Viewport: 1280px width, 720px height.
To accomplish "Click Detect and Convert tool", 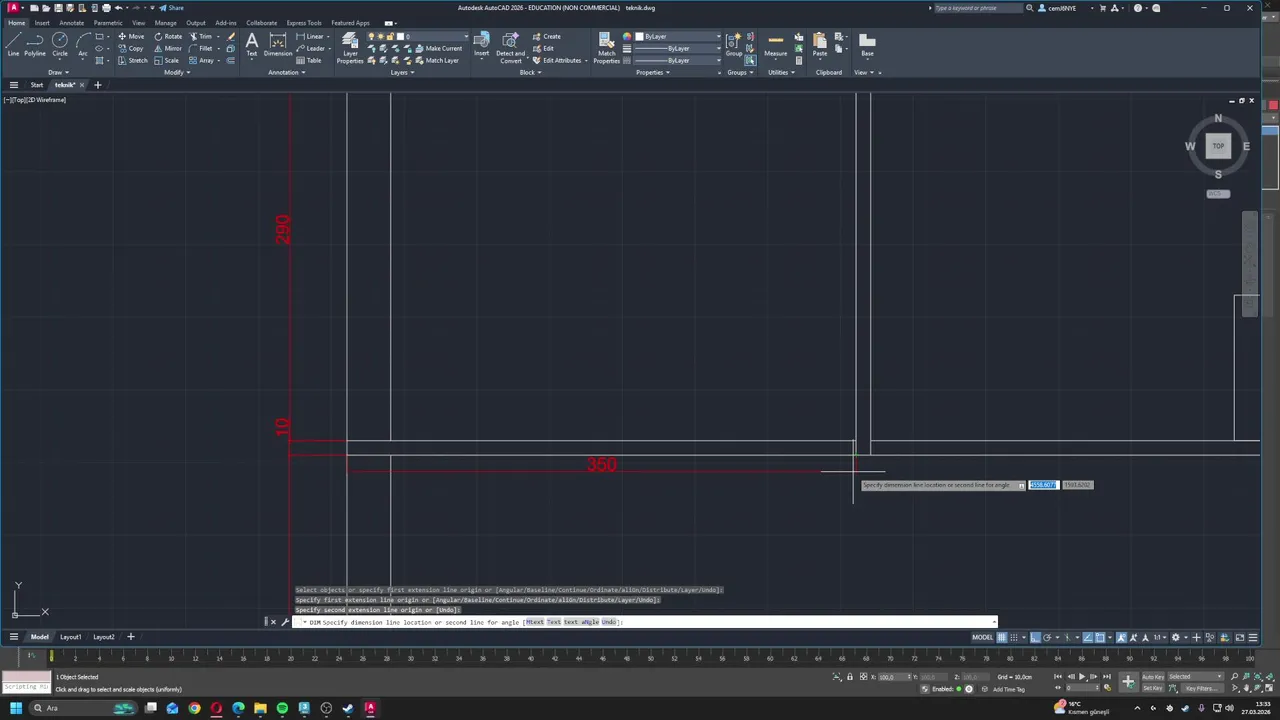I will [511, 46].
